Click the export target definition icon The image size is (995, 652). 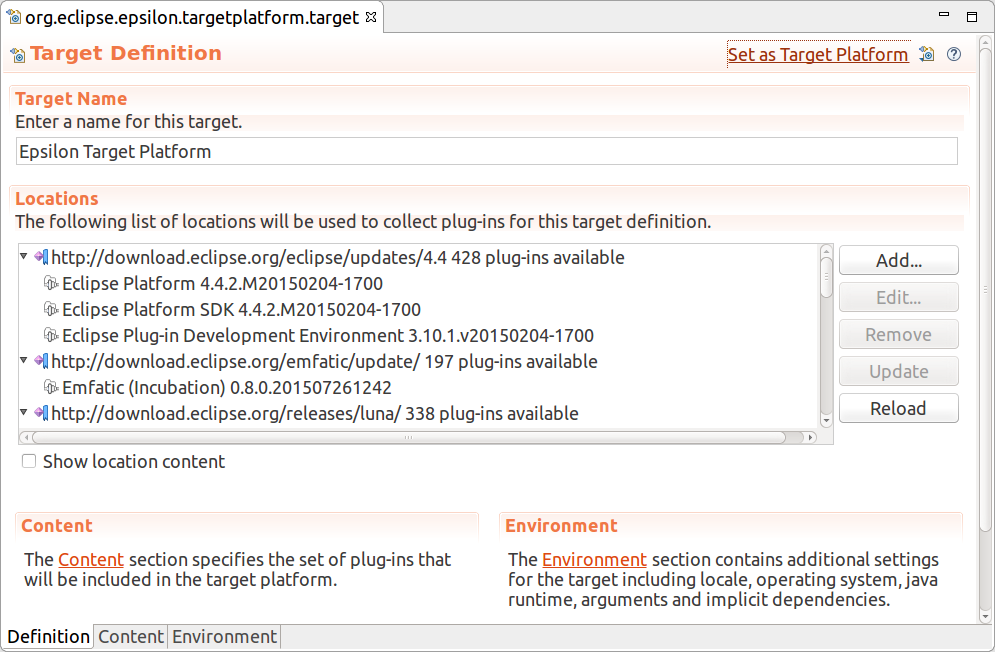[927, 54]
